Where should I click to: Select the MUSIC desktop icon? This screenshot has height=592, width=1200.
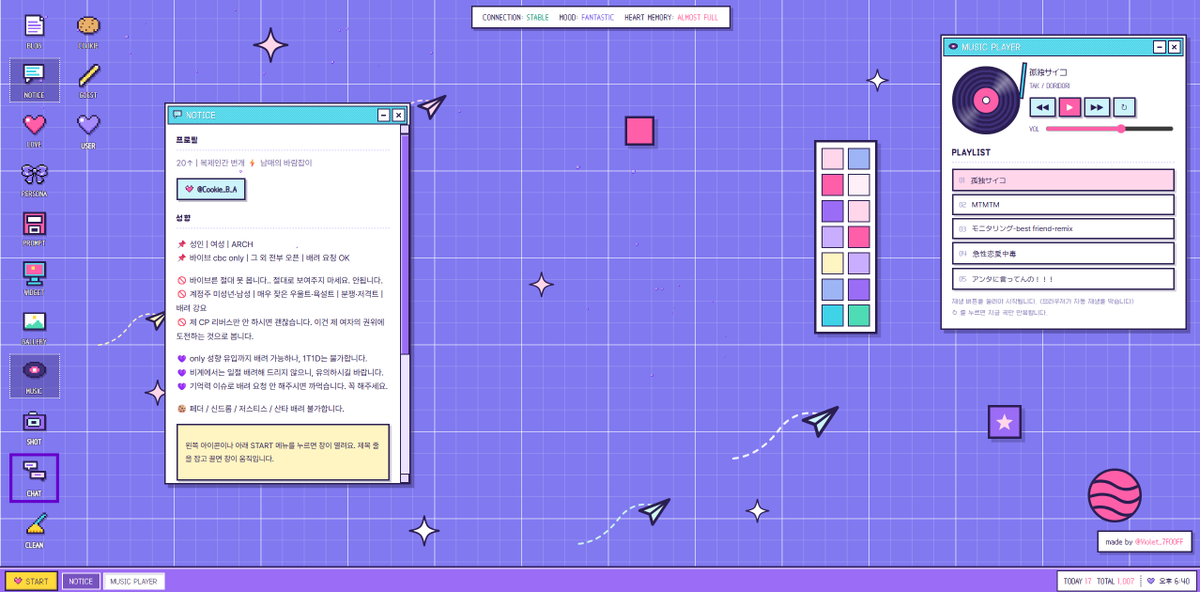point(34,376)
